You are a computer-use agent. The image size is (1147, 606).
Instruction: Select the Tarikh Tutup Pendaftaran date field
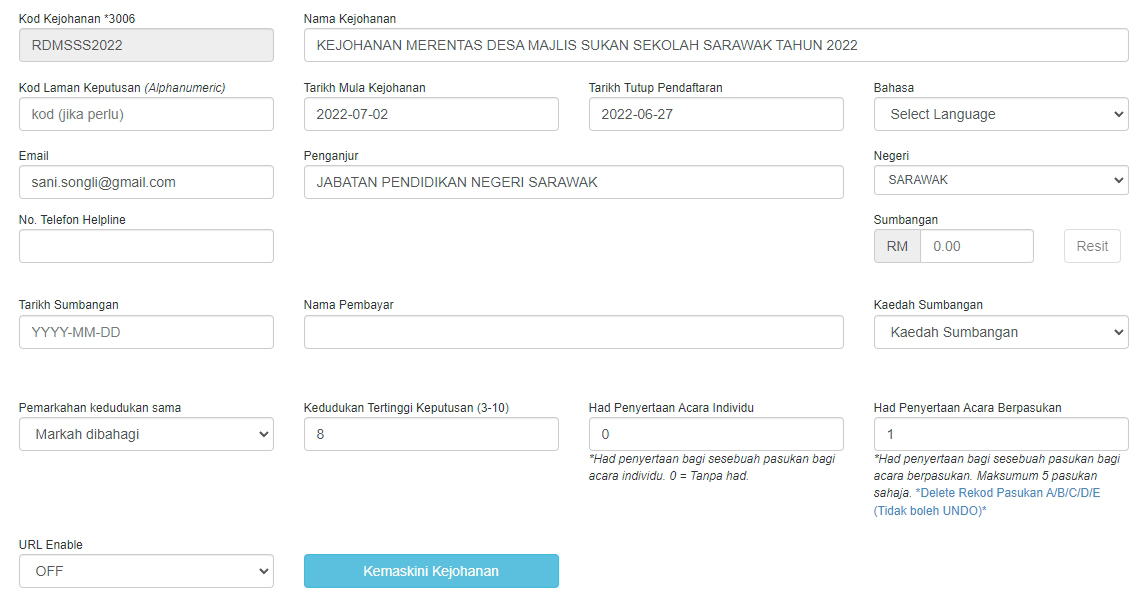click(x=716, y=114)
